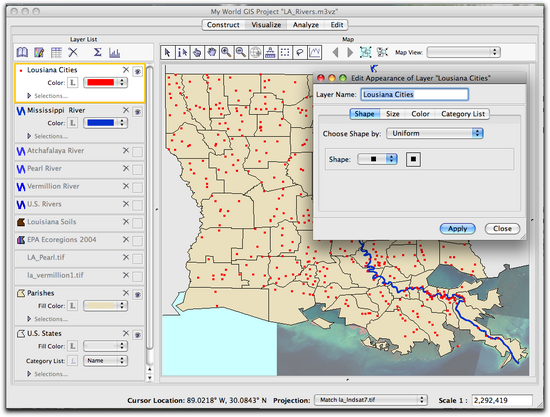Pick the arrow pointer tool

pos(168,53)
